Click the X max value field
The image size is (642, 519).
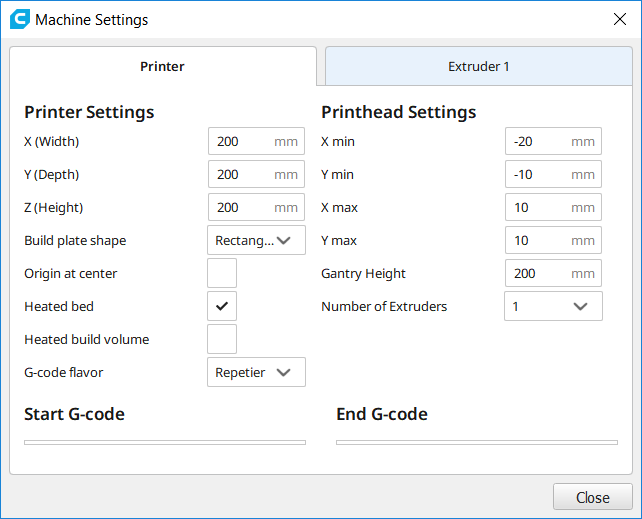(540, 207)
